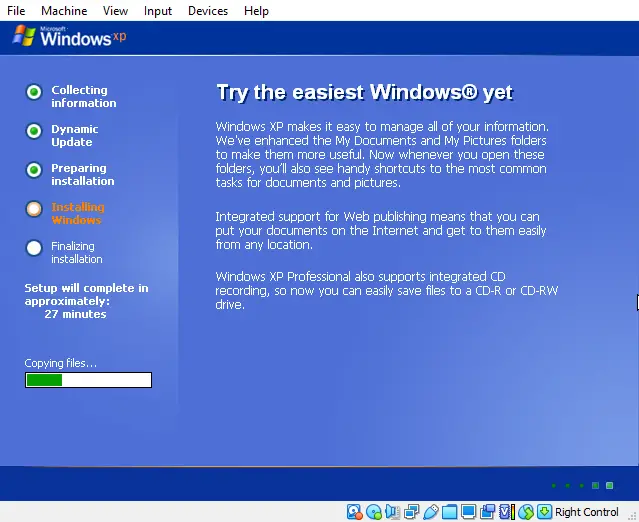Click the window resize grip in the corner
The image size is (639, 522).
pyautogui.click(x=632, y=515)
